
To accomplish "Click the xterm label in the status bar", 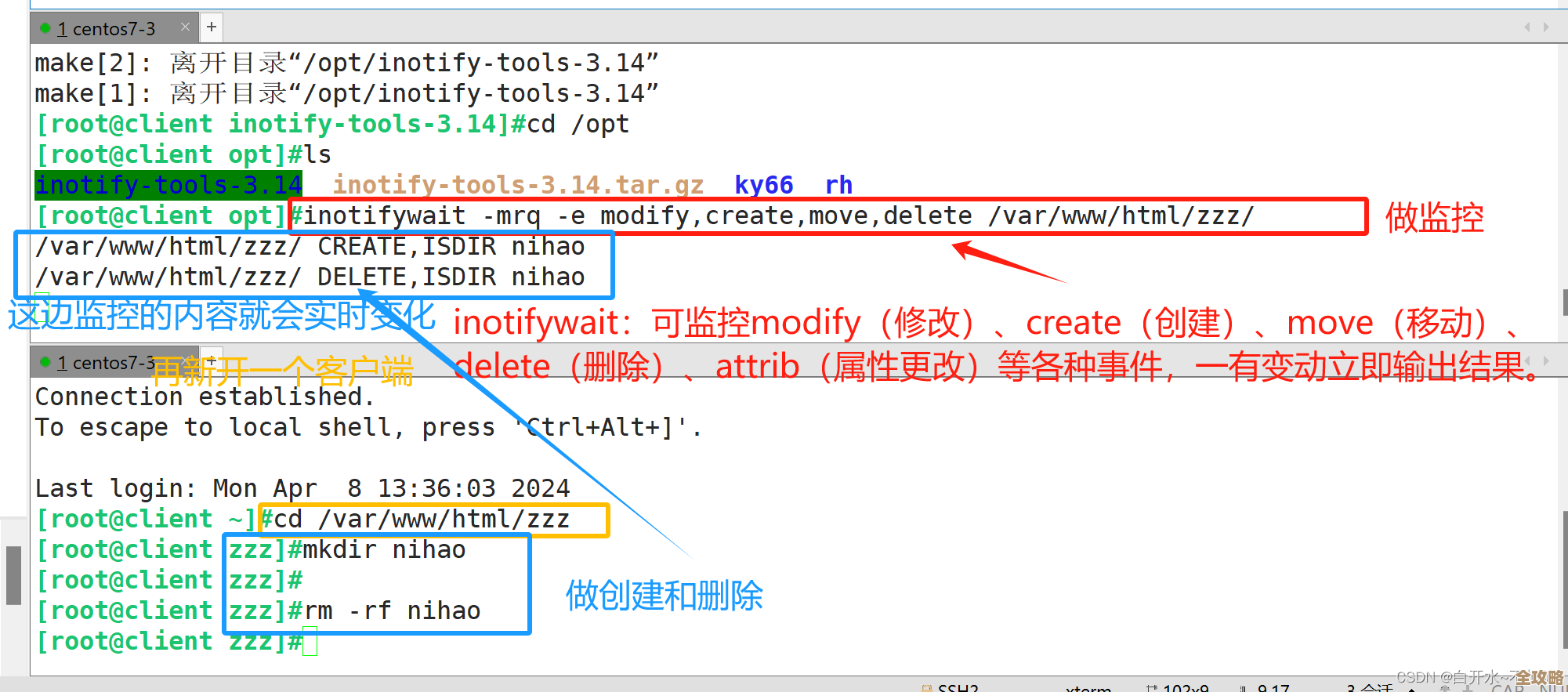I will (x=1088, y=688).
